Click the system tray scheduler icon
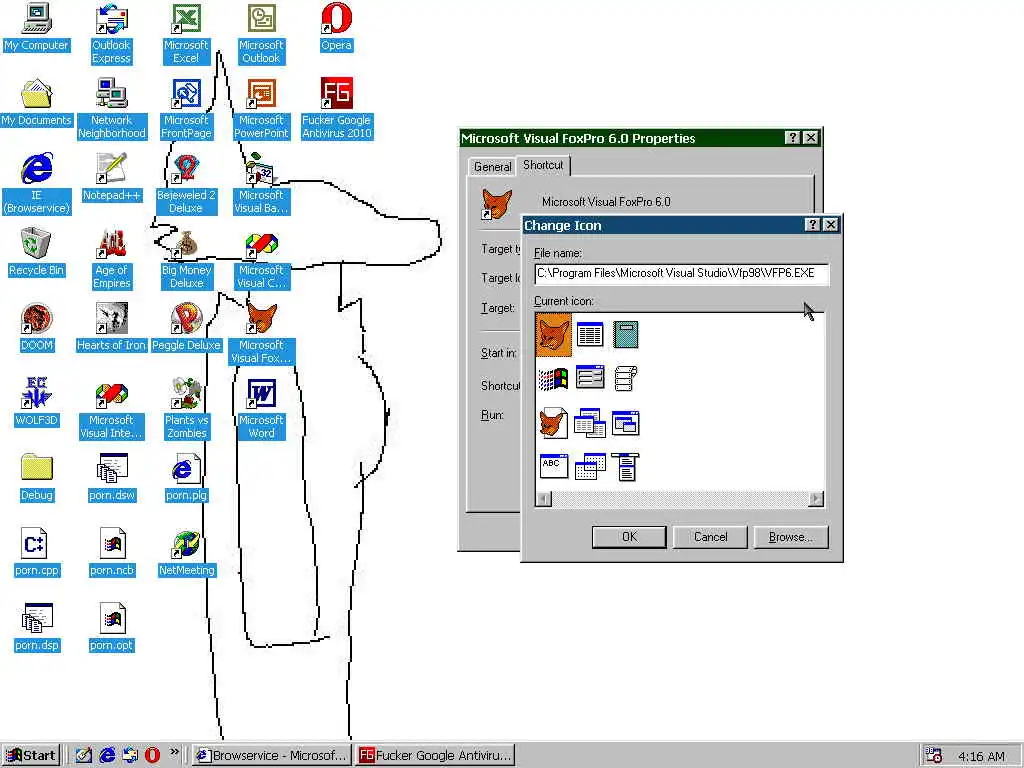Image resolution: width=1024 pixels, height=768 pixels. [x=934, y=756]
